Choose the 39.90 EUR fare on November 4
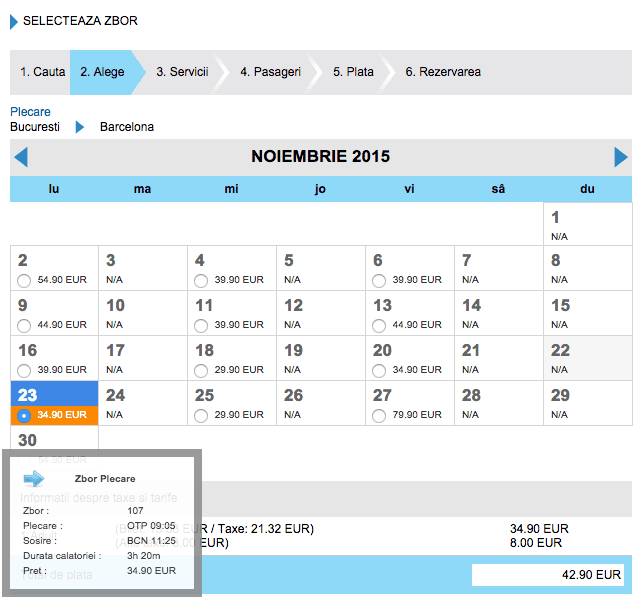This screenshot has width=636, height=602. click(x=201, y=281)
